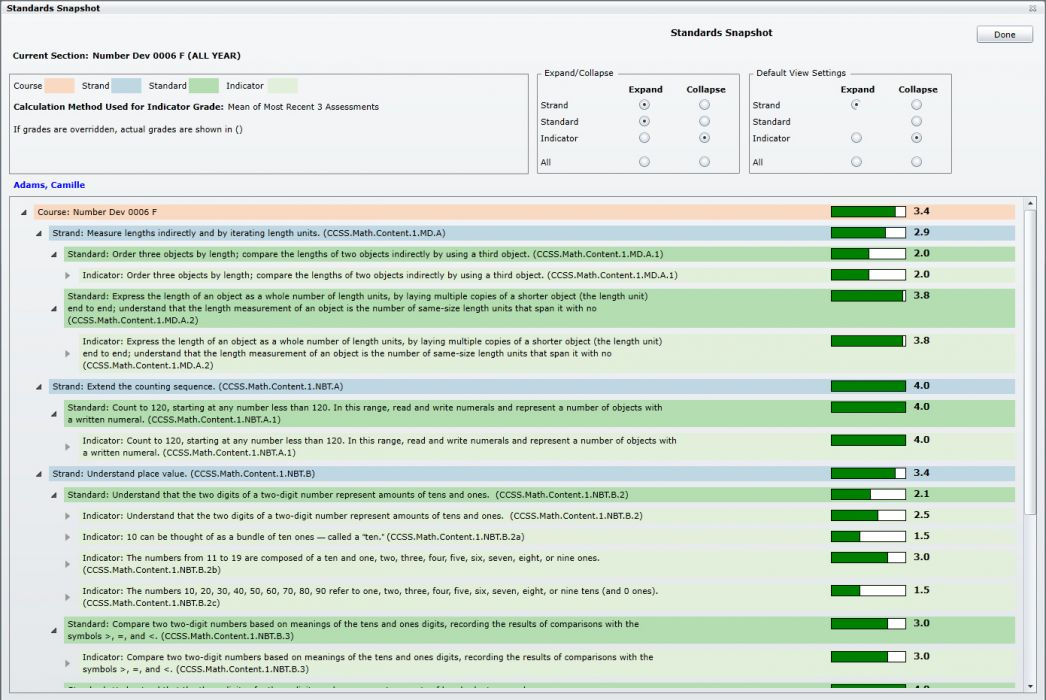The image size is (1046, 700).
Task: Collapse Standard: Count to 120 row
Action: click(54, 414)
